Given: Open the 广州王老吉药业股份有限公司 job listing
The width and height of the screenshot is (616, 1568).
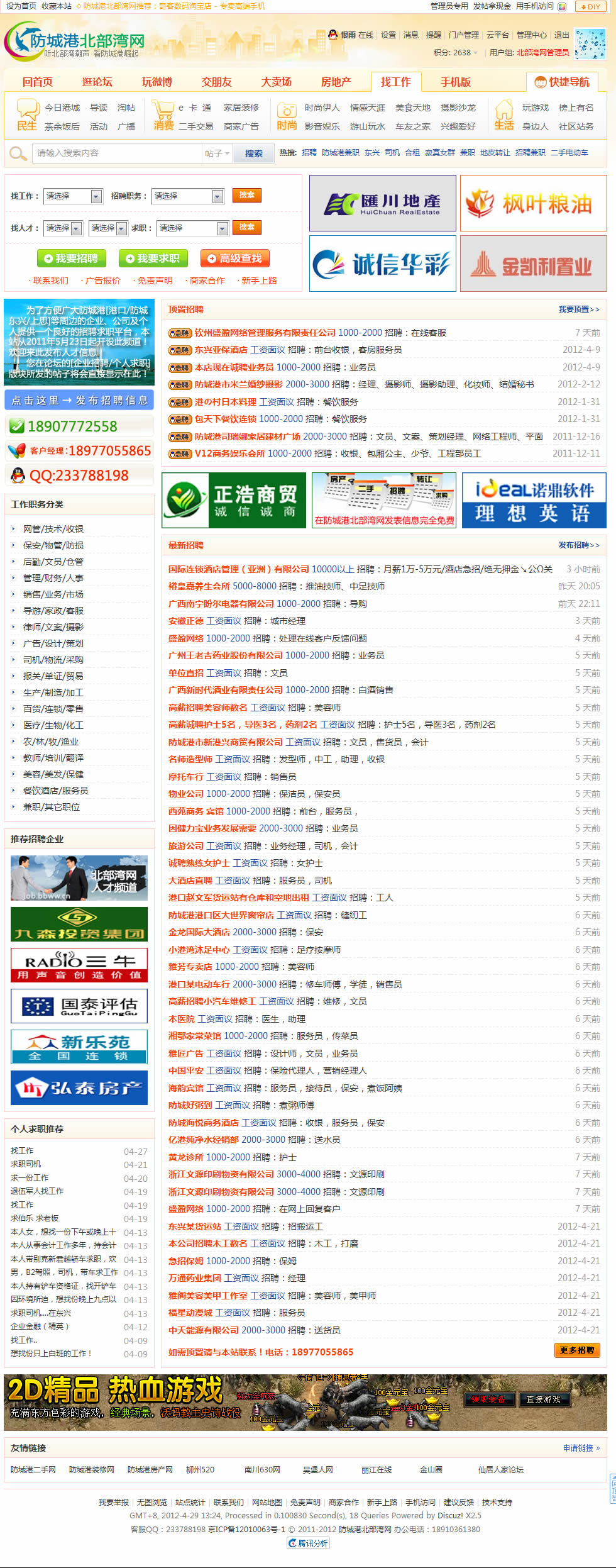Looking at the screenshot, I should tap(226, 655).
